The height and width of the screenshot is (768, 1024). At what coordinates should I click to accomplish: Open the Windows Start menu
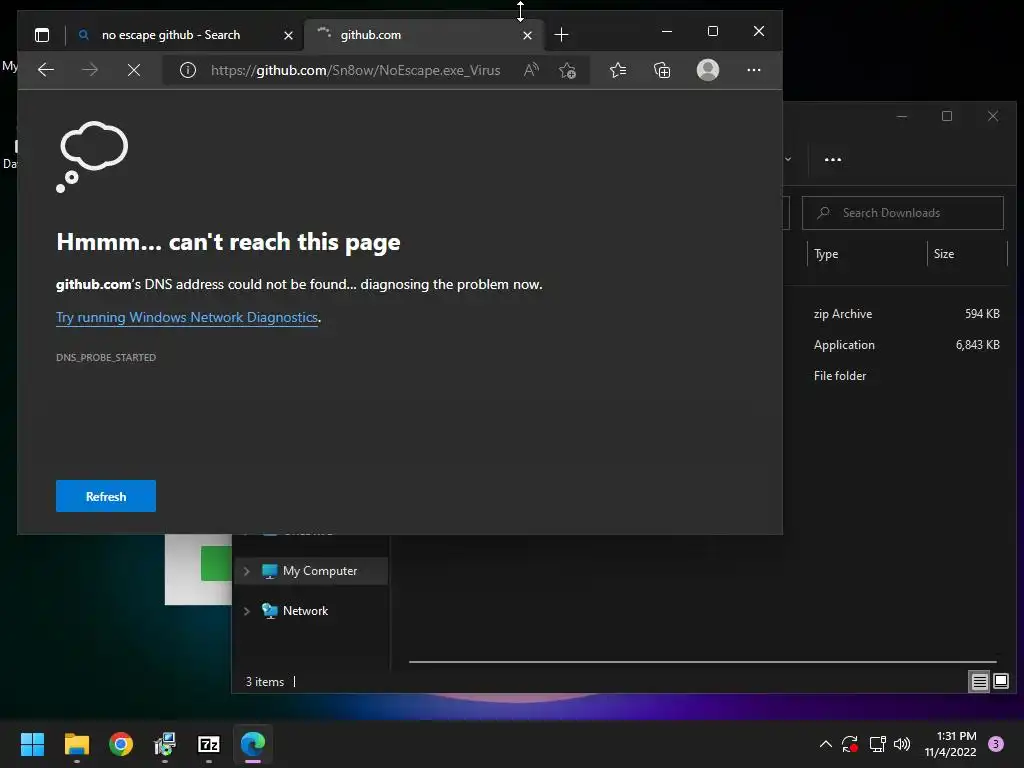tap(32, 744)
